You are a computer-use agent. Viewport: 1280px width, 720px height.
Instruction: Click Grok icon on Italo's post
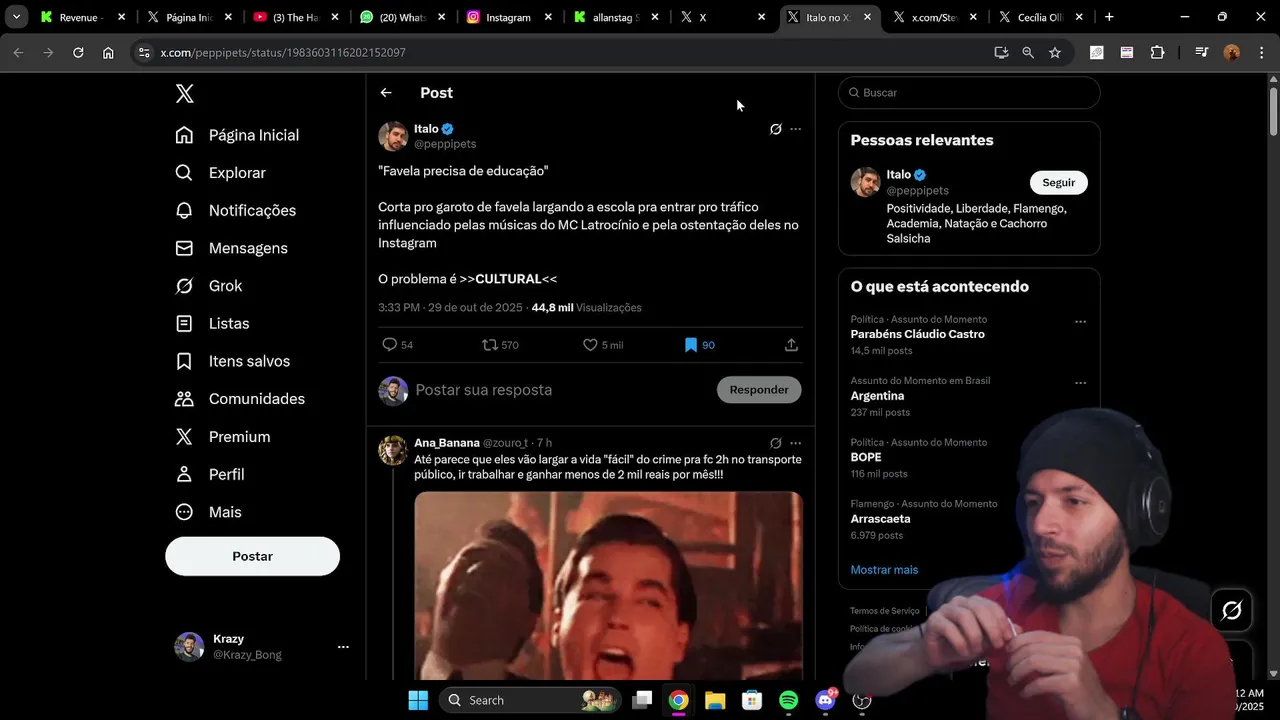[x=775, y=129]
